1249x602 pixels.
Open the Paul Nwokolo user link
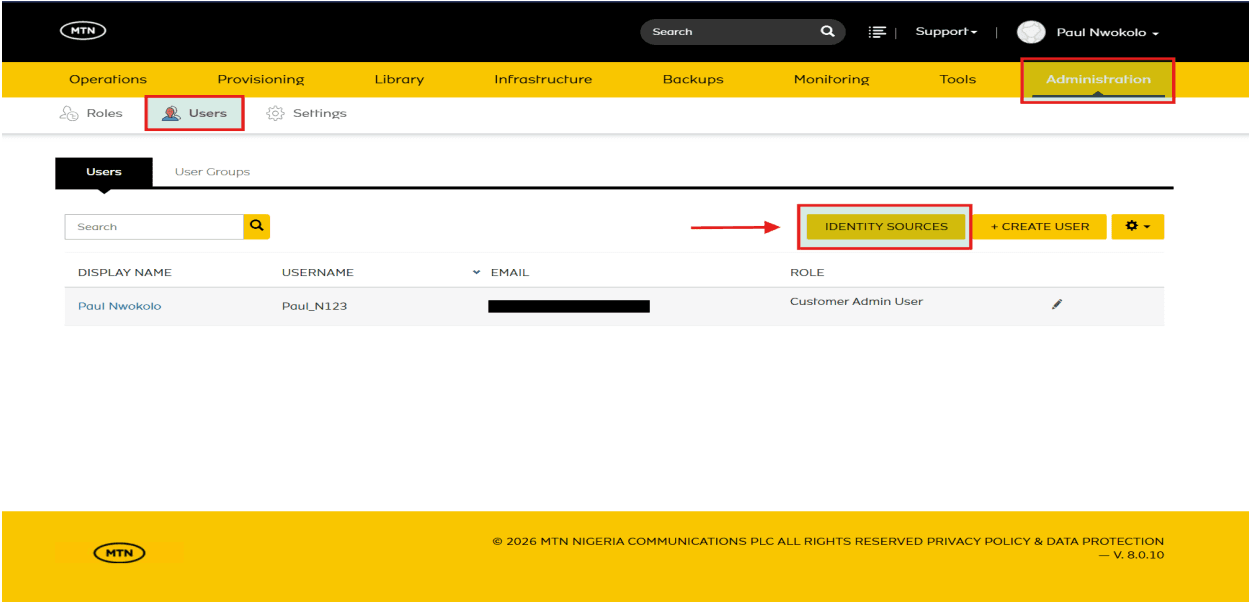pos(119,306)
